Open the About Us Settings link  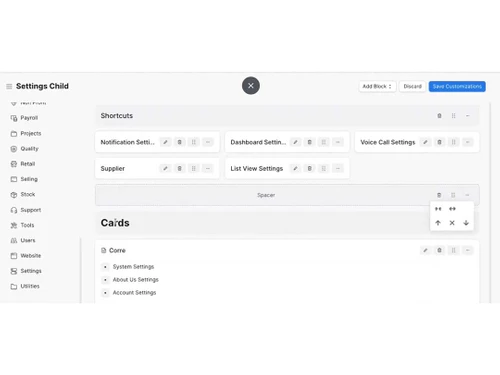136,280
